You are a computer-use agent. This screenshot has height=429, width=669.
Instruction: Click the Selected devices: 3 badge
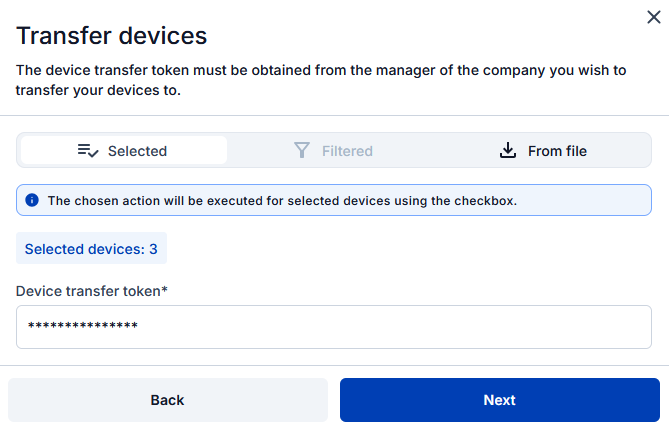pos(91,249)
